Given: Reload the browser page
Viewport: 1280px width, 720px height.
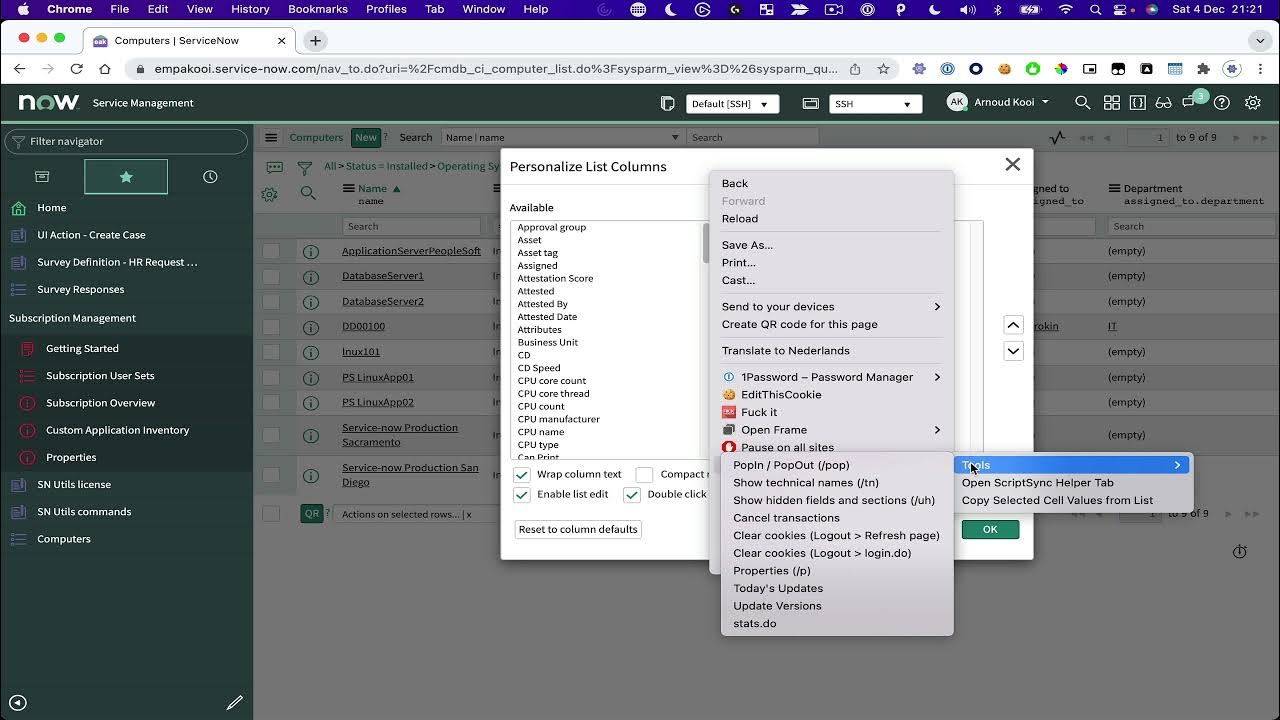Looking at the screenshot, I should (x=76, y=69).
